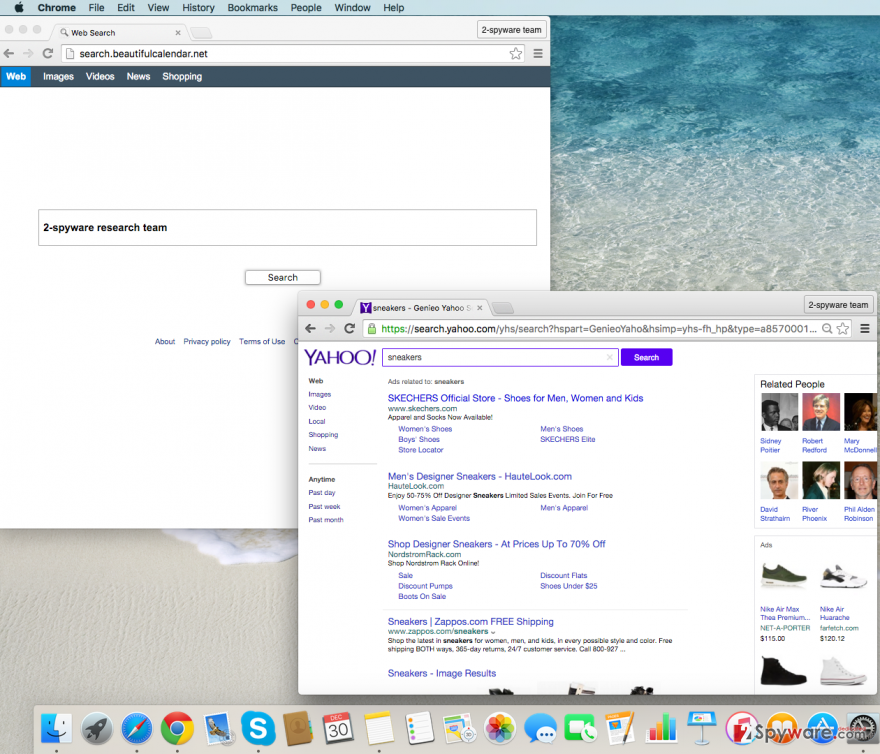This screenshot has width=880, height=754.
Task: Open Maps app in dock
Action: point(459,728)
